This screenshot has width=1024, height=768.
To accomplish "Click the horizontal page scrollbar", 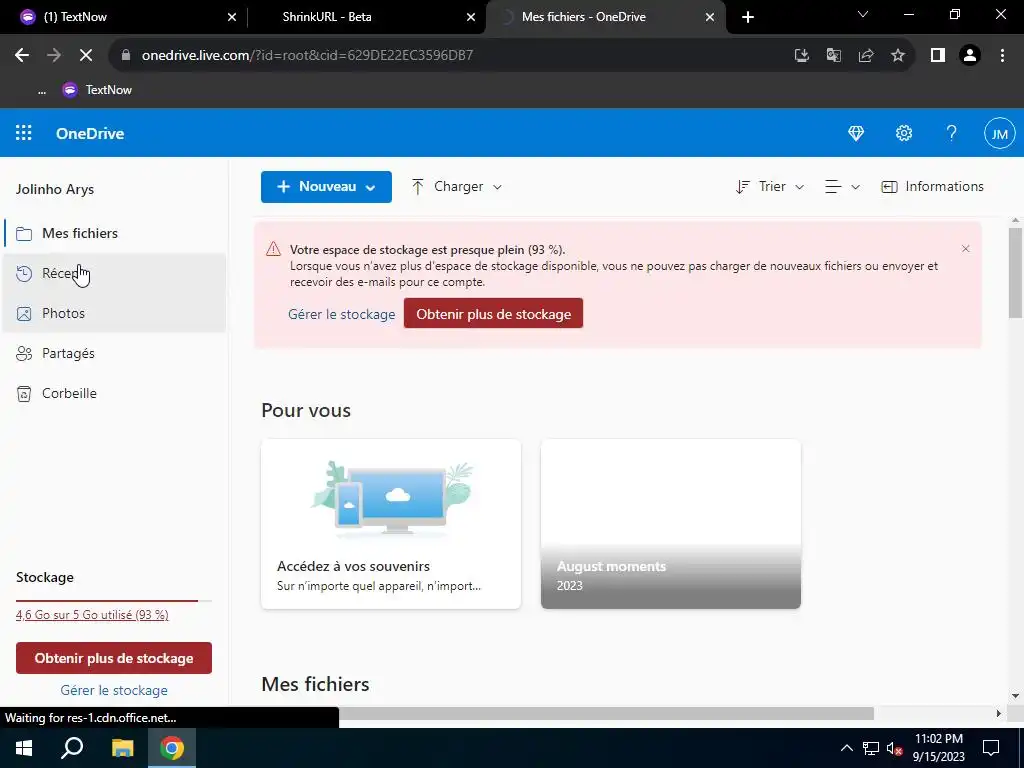I will coord(606,713).
